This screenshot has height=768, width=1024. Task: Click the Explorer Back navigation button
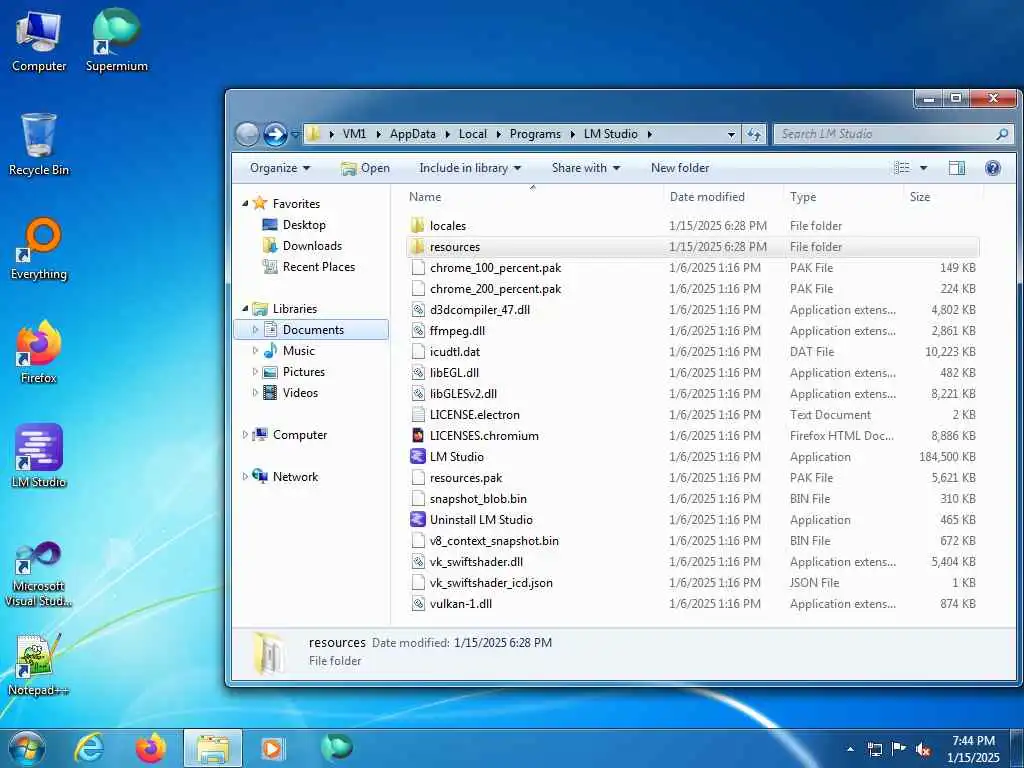247,134
